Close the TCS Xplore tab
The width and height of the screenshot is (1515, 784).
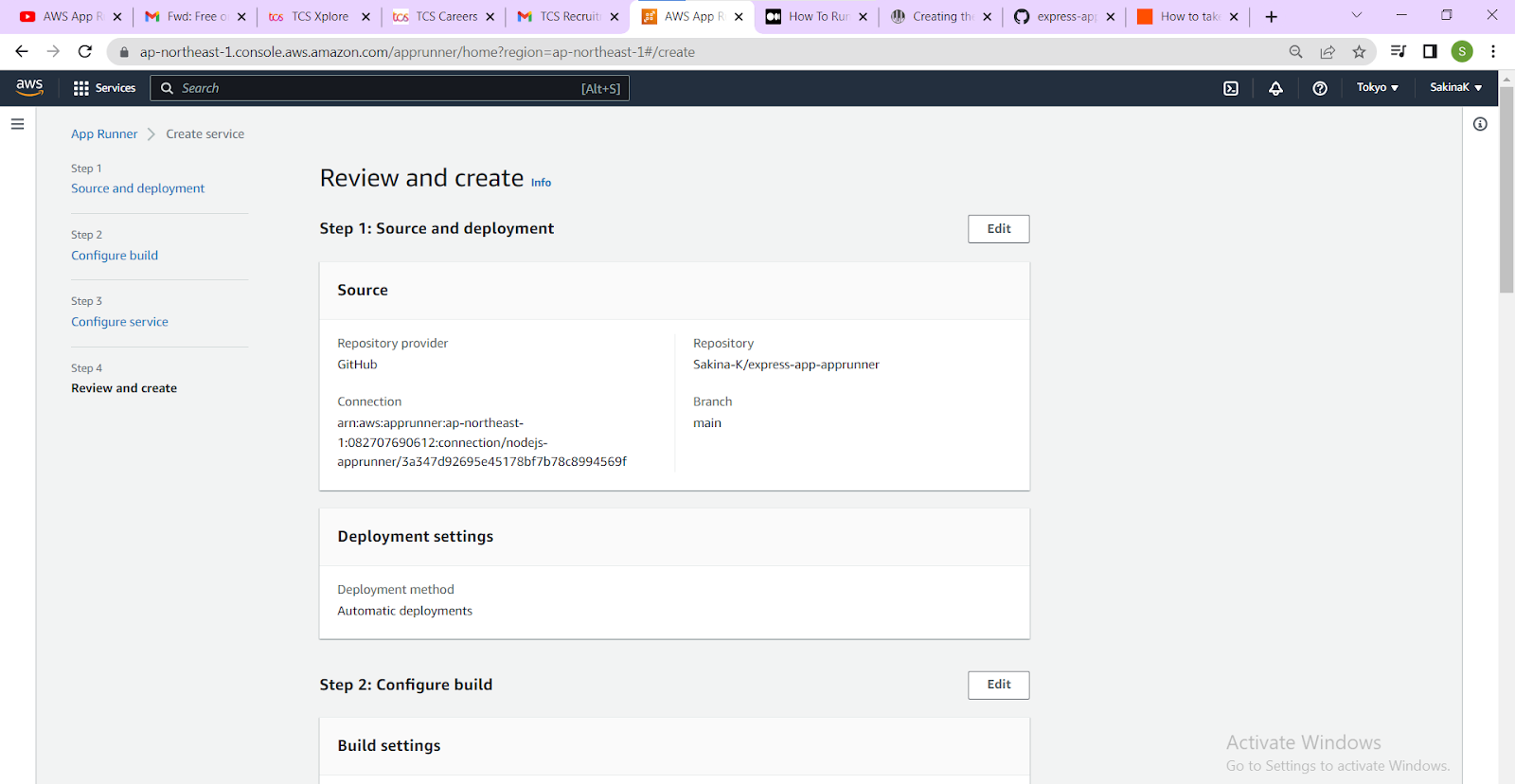pyautogui.click(x=365, y=17)
